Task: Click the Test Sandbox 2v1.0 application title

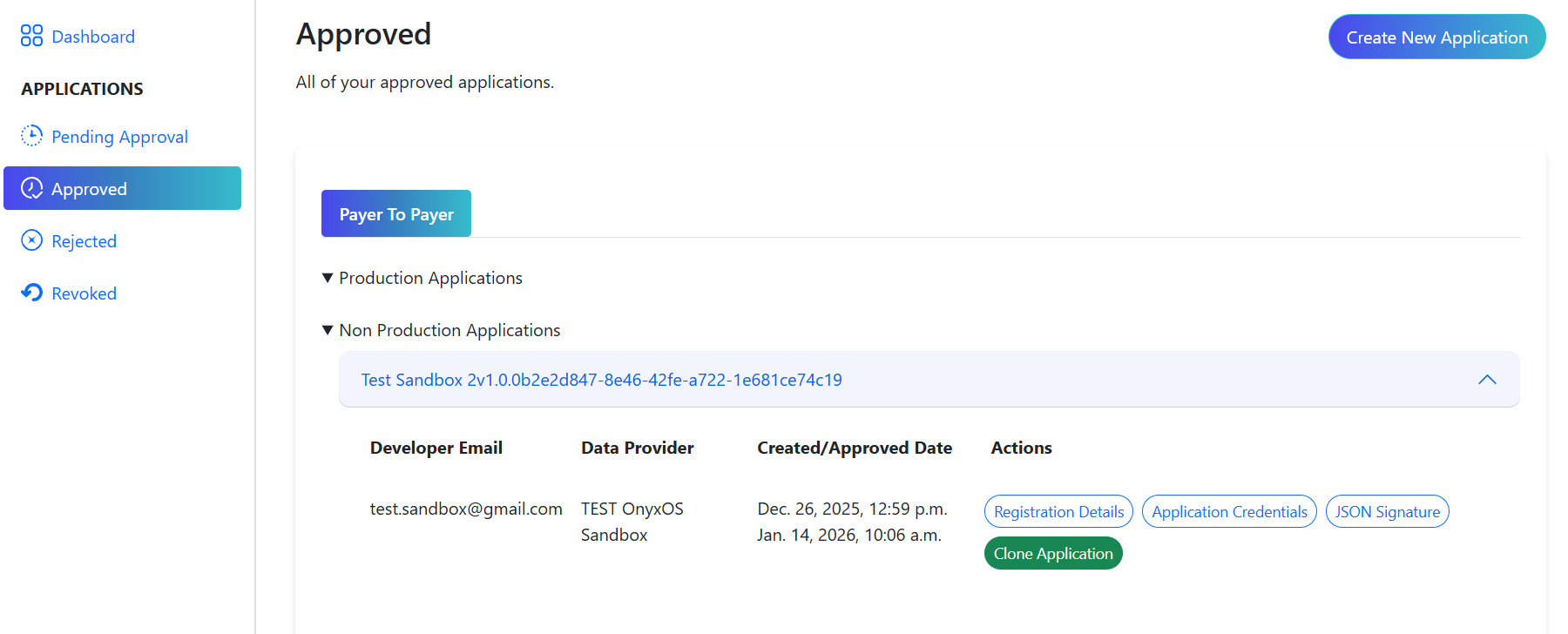Action: [x=601, y=380]
